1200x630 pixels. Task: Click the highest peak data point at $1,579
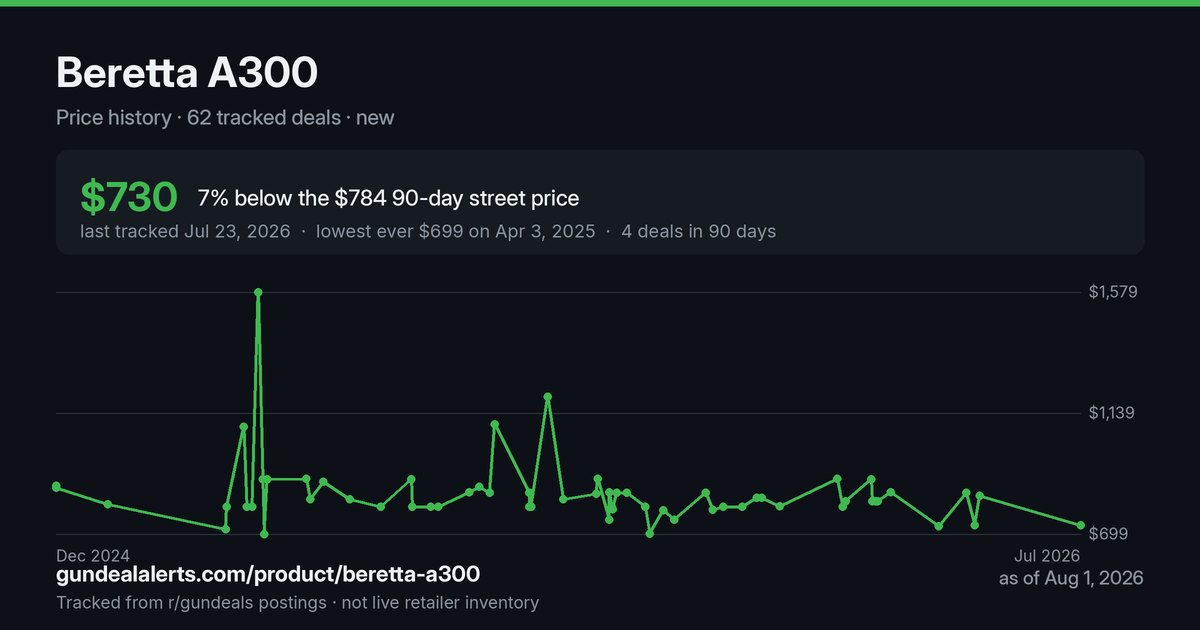pyautogui.click(x=258, y=292)
